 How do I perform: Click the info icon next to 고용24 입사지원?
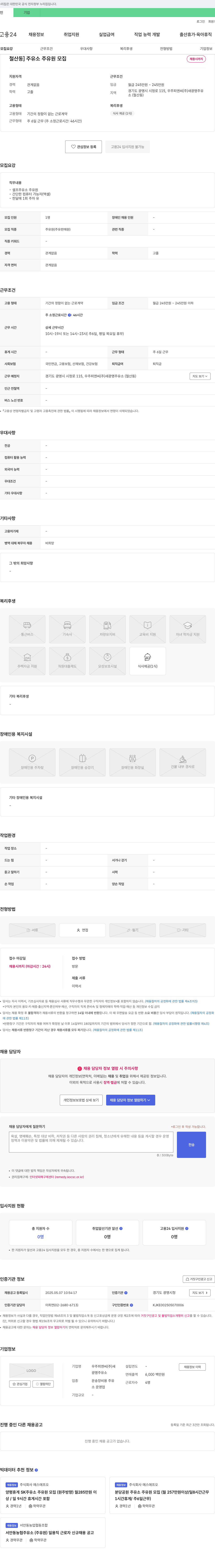pos(186,1228)
